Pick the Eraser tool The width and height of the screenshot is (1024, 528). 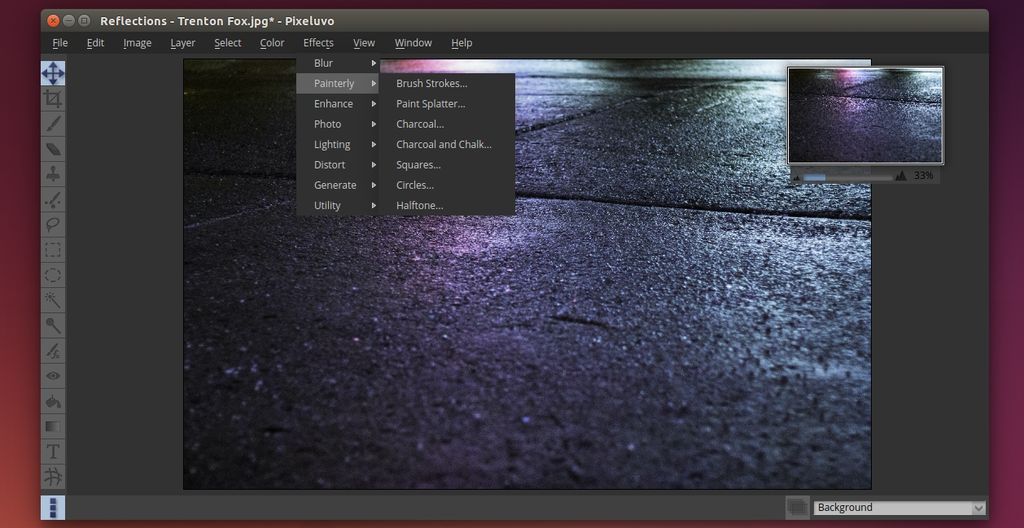(53, 149)
